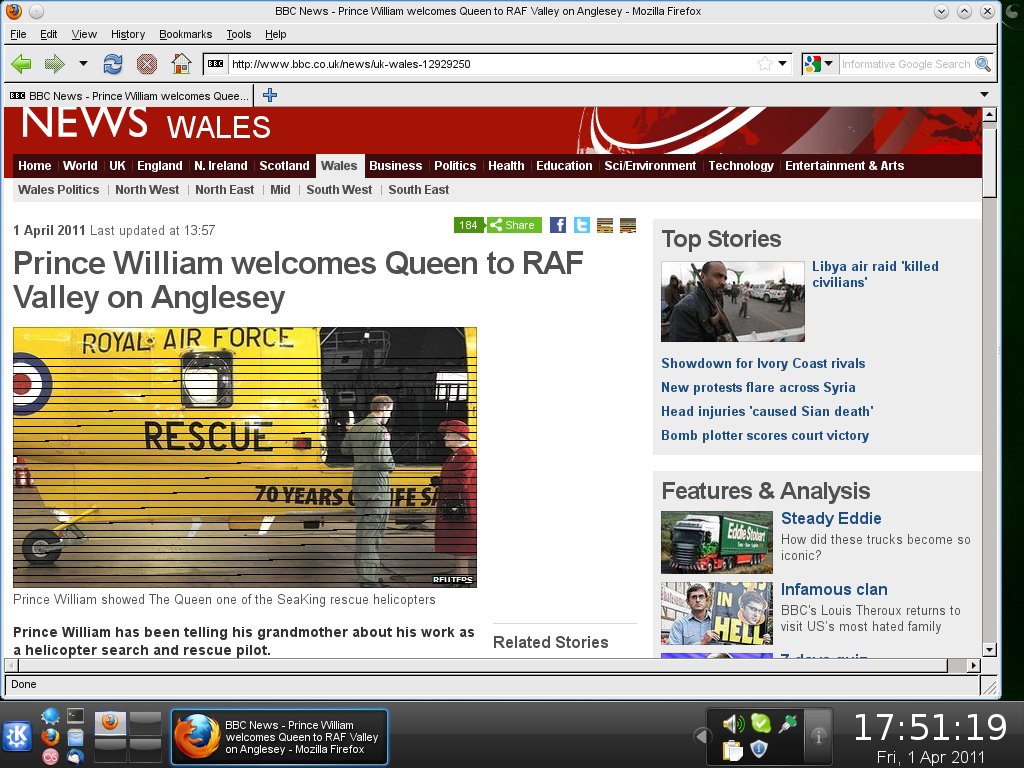Launch the terminal from the panel
The image size is (1024, 768).
(x=75, y=716)
